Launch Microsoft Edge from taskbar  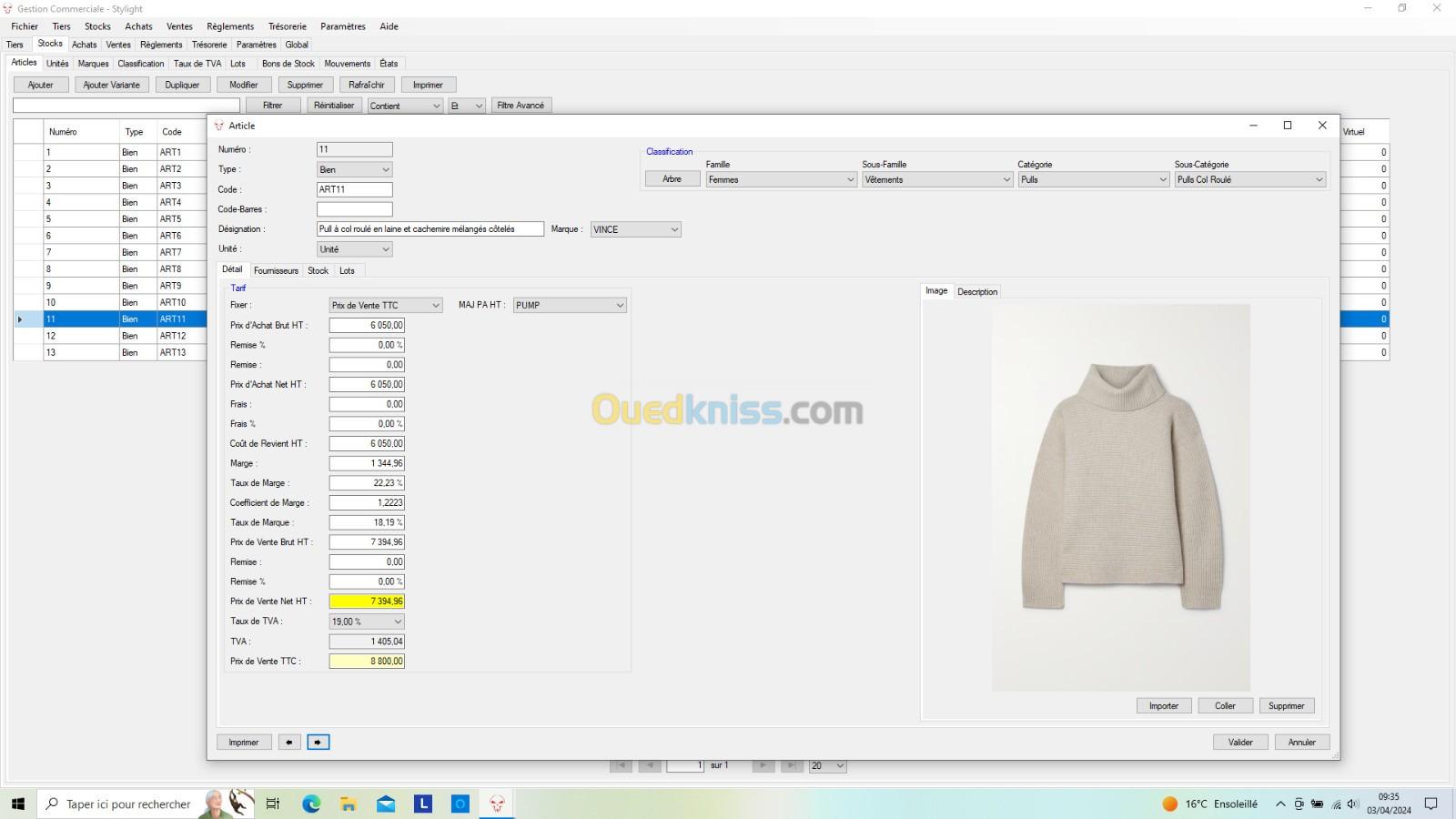click(311, 804)
